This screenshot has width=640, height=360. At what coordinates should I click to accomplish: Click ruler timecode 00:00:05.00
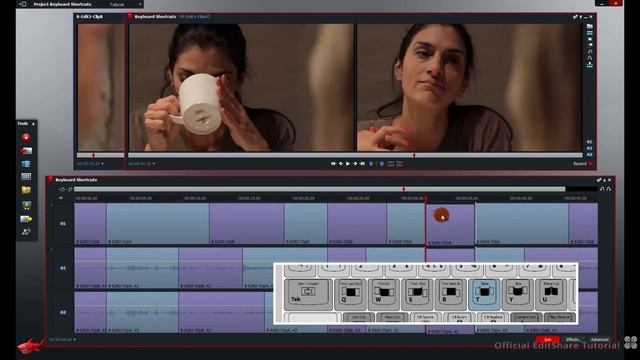(141, 198)
